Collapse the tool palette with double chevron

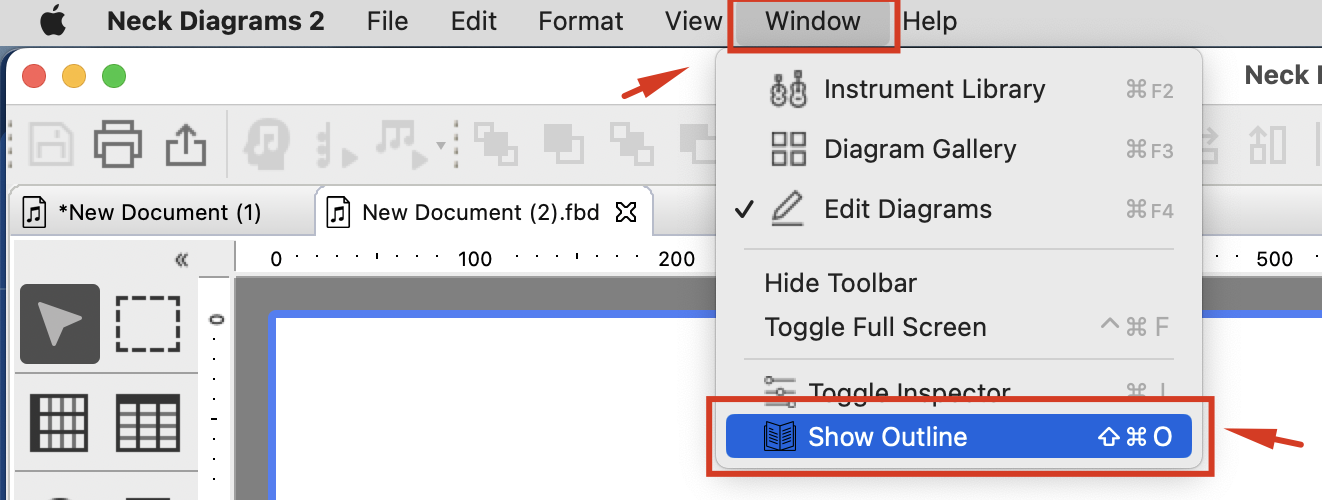tap(181, 260)
